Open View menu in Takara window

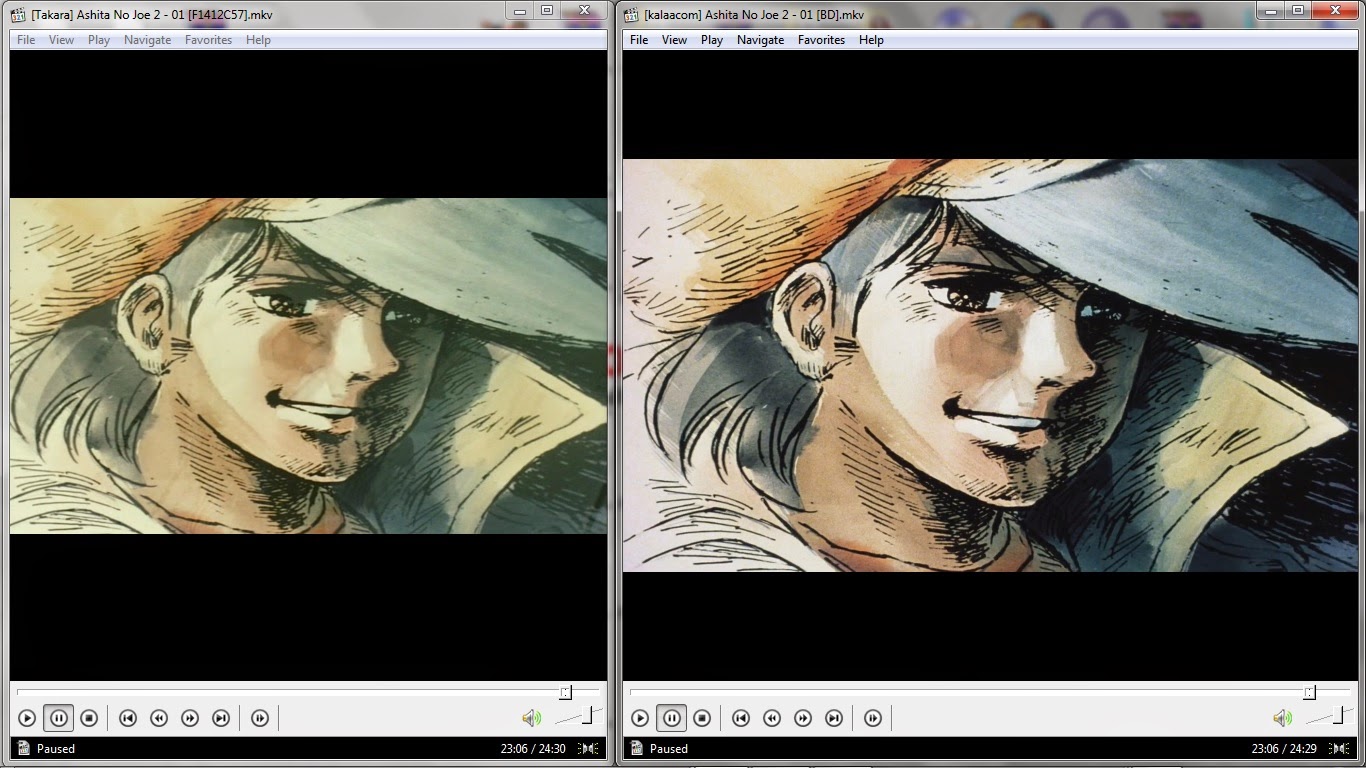pos(62,40)
